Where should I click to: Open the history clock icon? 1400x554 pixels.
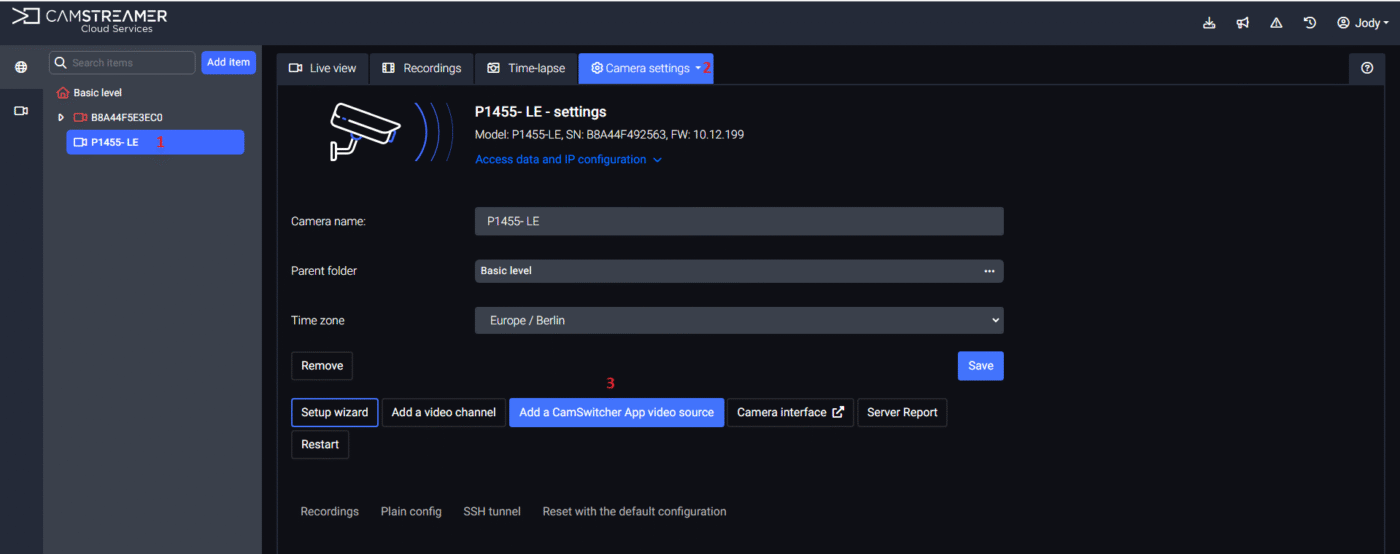click(x=1310, y=23)
